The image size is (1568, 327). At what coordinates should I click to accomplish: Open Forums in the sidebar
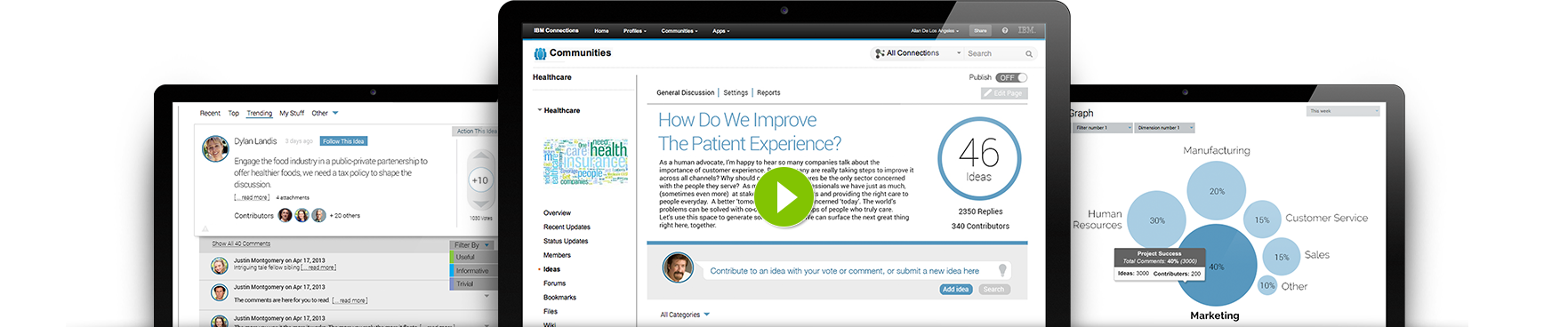point(555,283)
